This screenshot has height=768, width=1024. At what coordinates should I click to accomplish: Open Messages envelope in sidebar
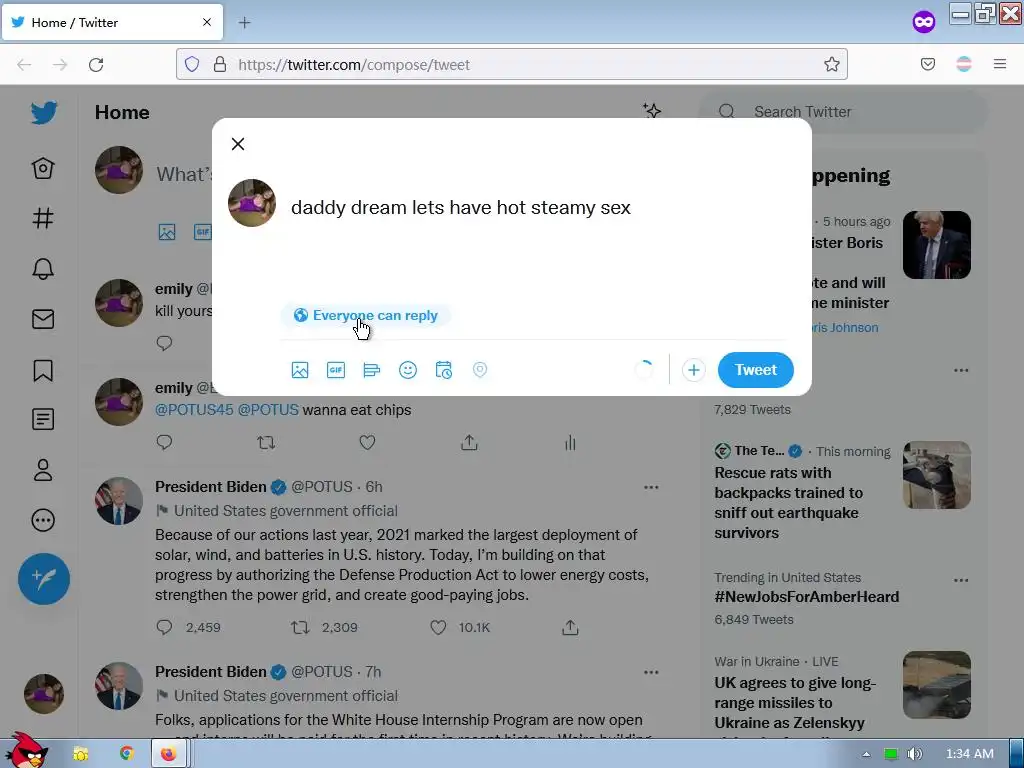click(43, 319)
